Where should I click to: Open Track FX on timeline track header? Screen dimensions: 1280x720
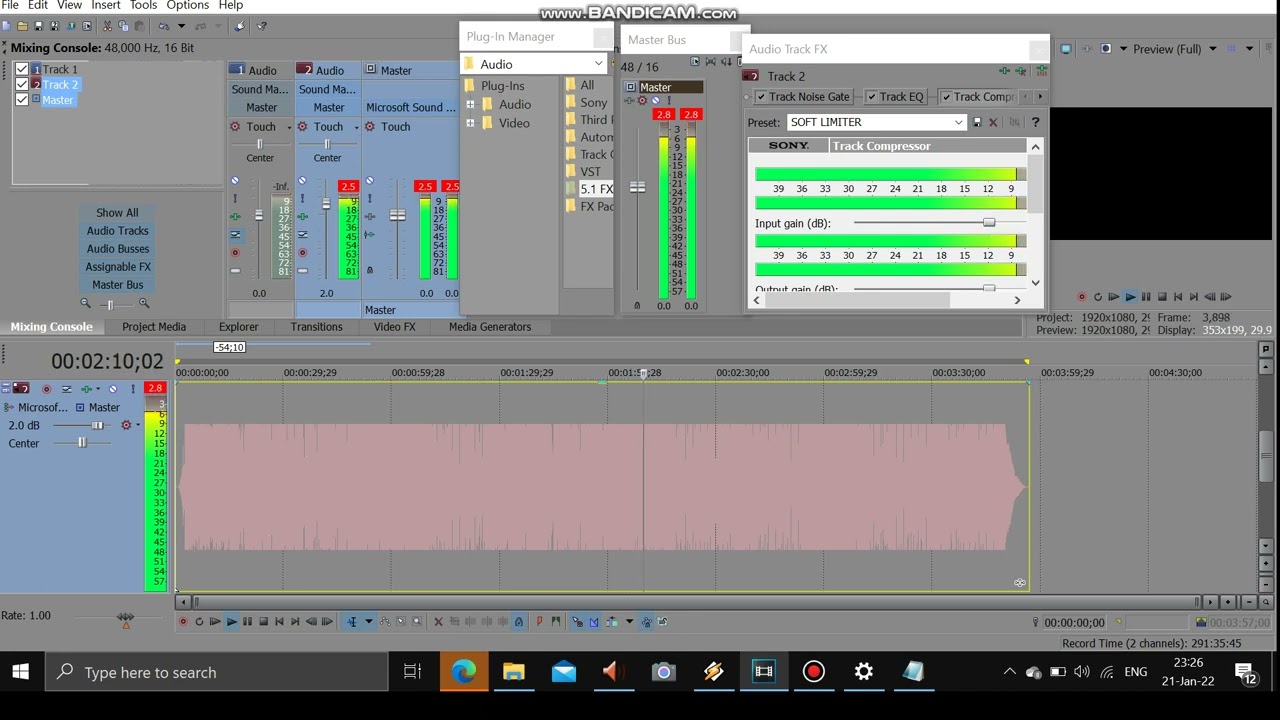[x=88, y=389]
